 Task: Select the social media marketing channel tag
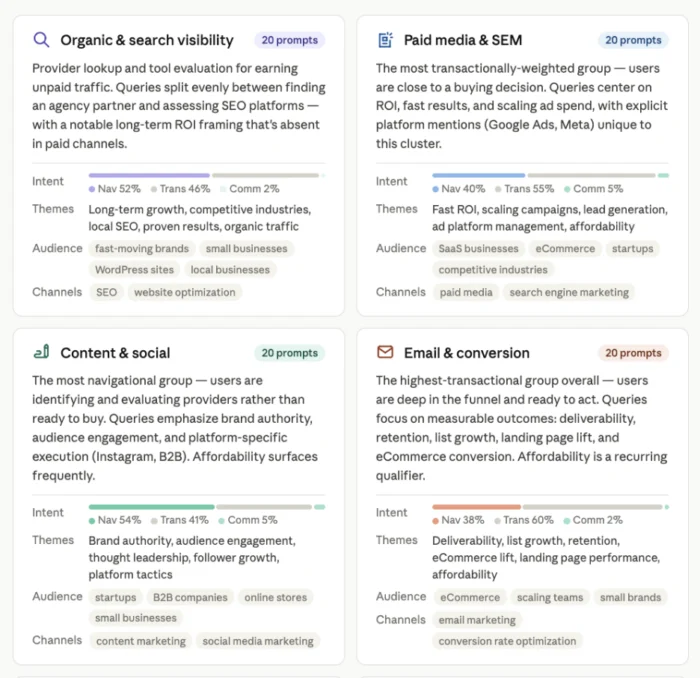[x=258, y=641]
